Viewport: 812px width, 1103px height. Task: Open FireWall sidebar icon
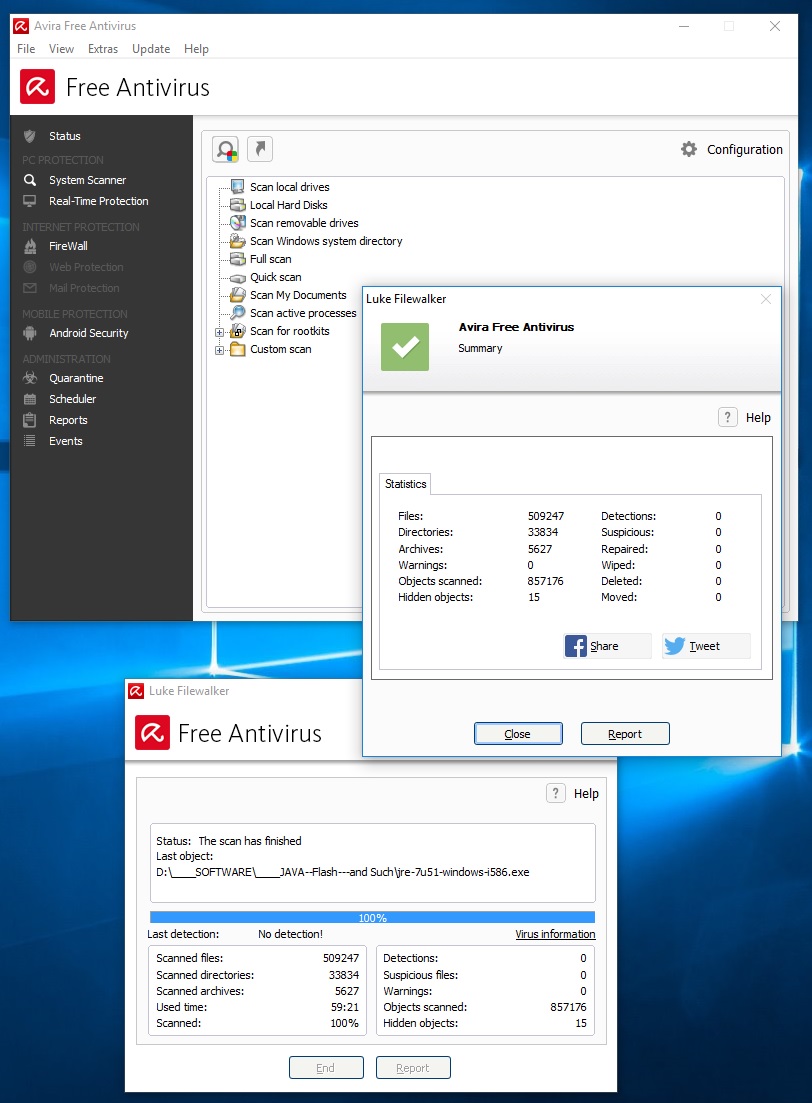click(30, 246)
